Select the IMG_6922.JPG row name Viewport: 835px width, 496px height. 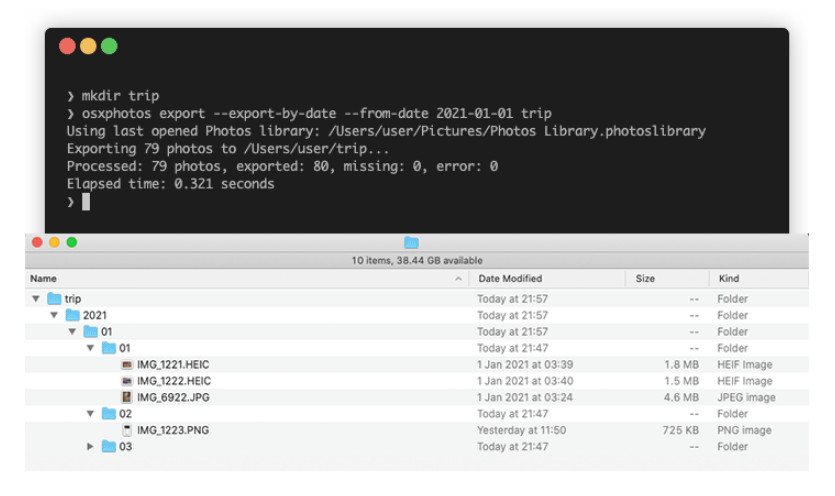pyautogui.click(x=173, y=397)
